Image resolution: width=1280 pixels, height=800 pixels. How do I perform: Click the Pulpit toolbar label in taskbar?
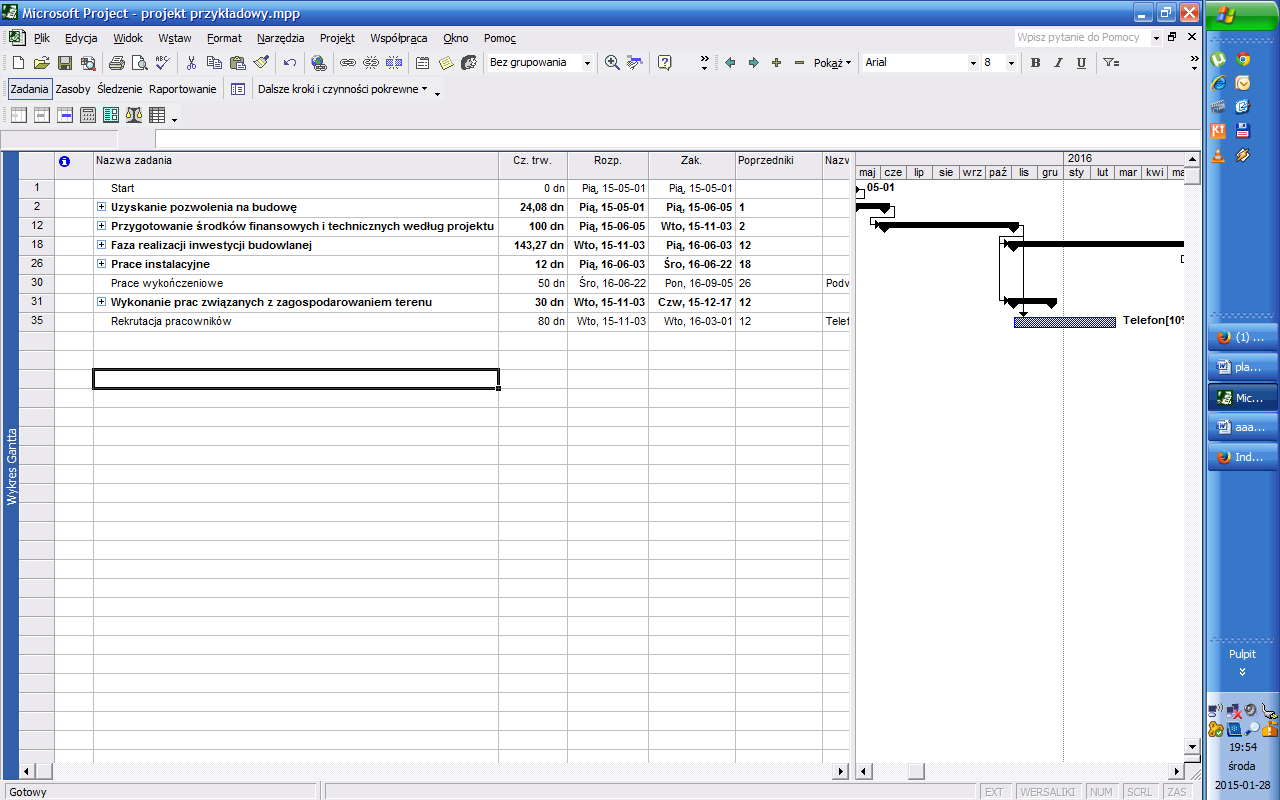[1242, 654]
